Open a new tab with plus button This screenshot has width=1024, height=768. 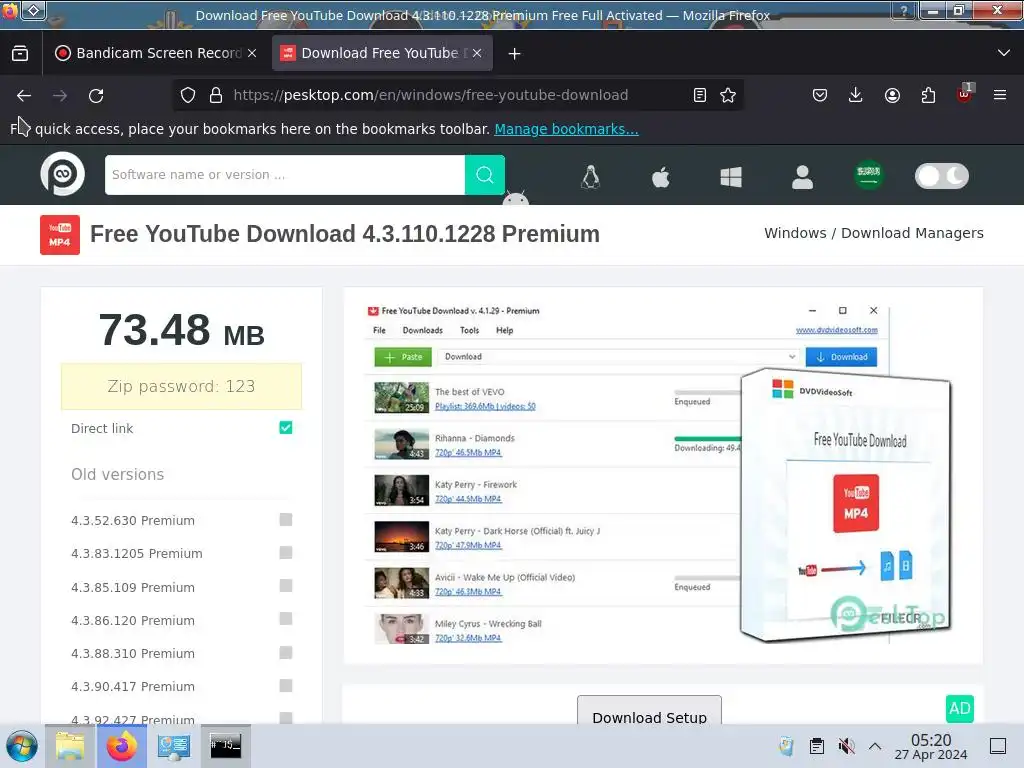(515, 54)
